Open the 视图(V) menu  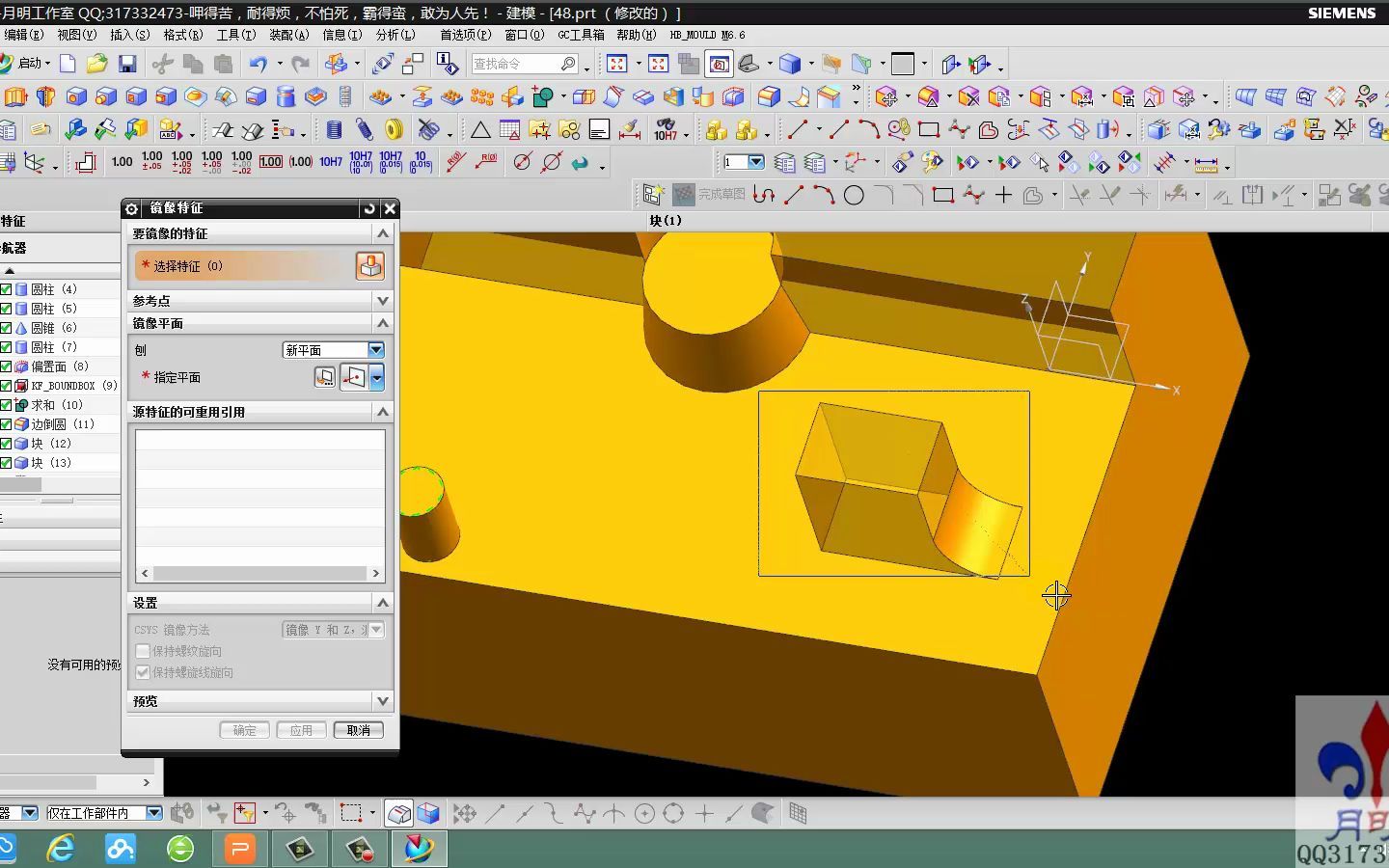(x=76, y=35)
